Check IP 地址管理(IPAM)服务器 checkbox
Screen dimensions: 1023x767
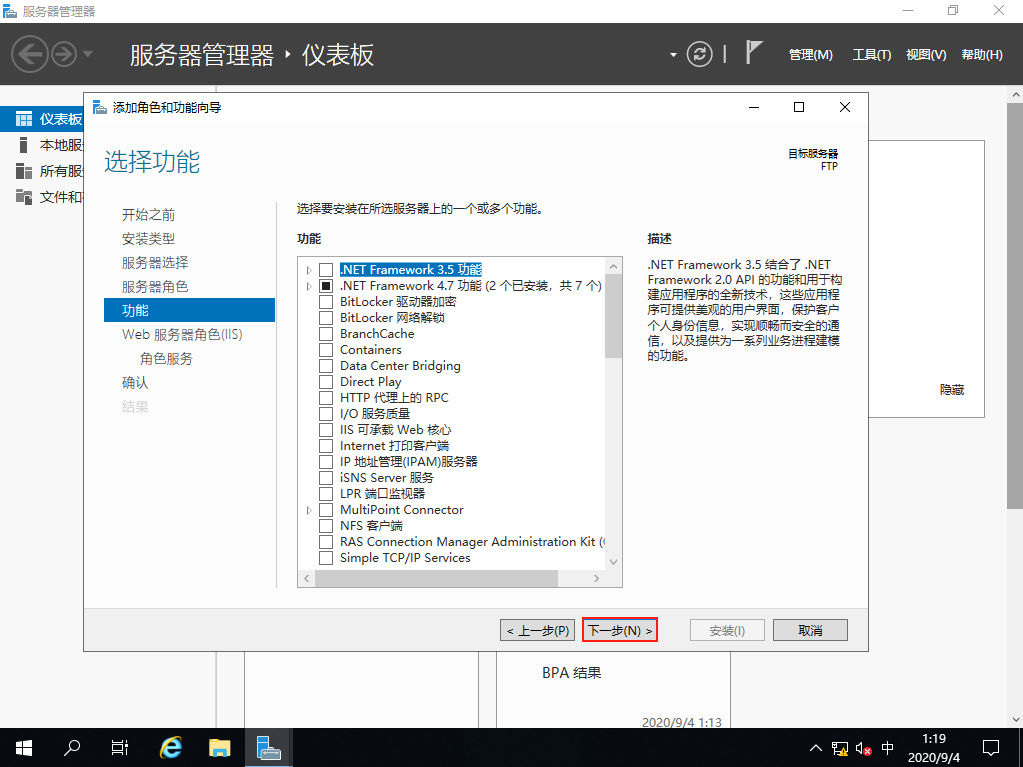click(x=326, y=462)
